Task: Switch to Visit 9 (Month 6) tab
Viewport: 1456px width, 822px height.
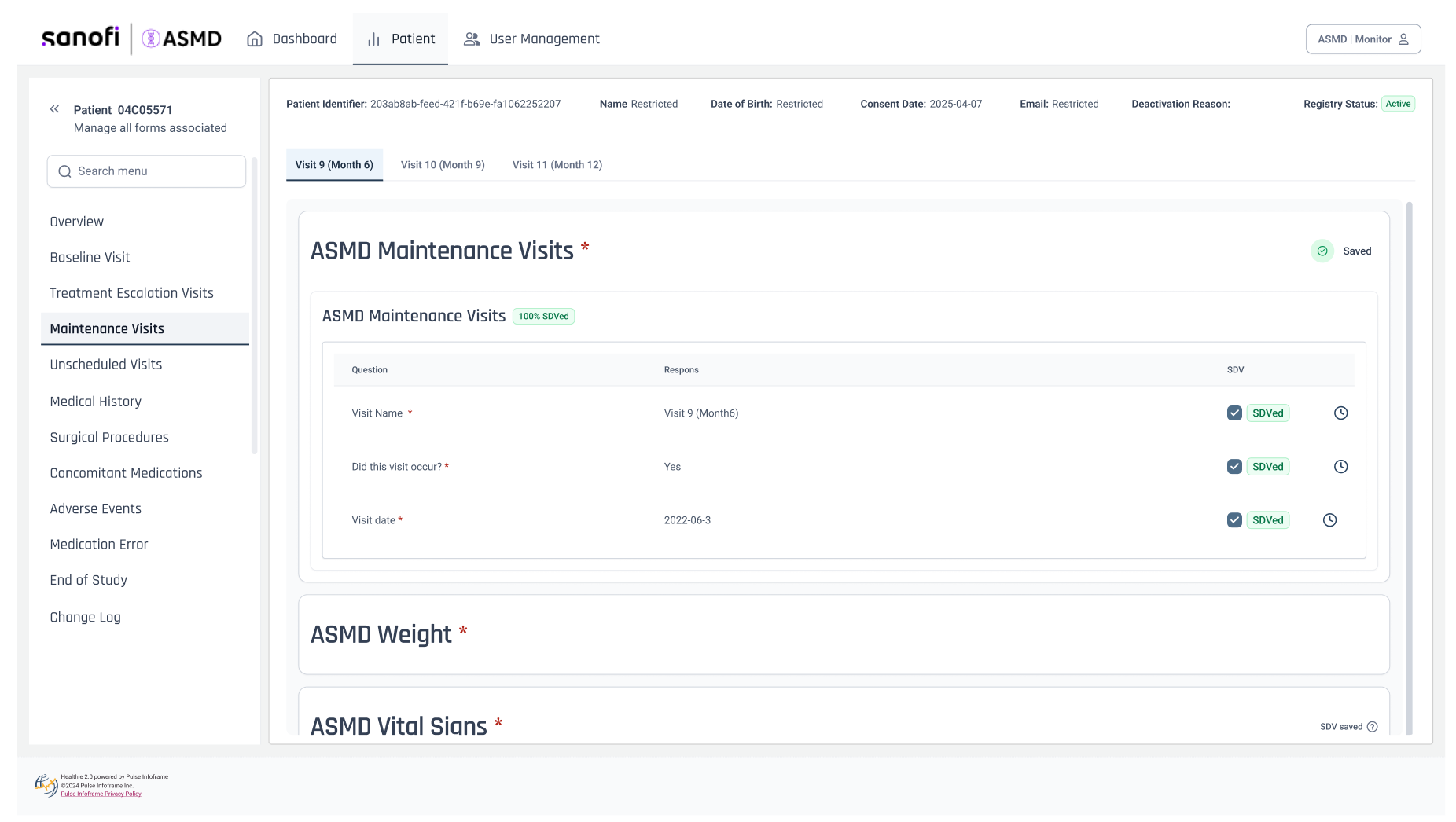Action: (x=334, y=165)
